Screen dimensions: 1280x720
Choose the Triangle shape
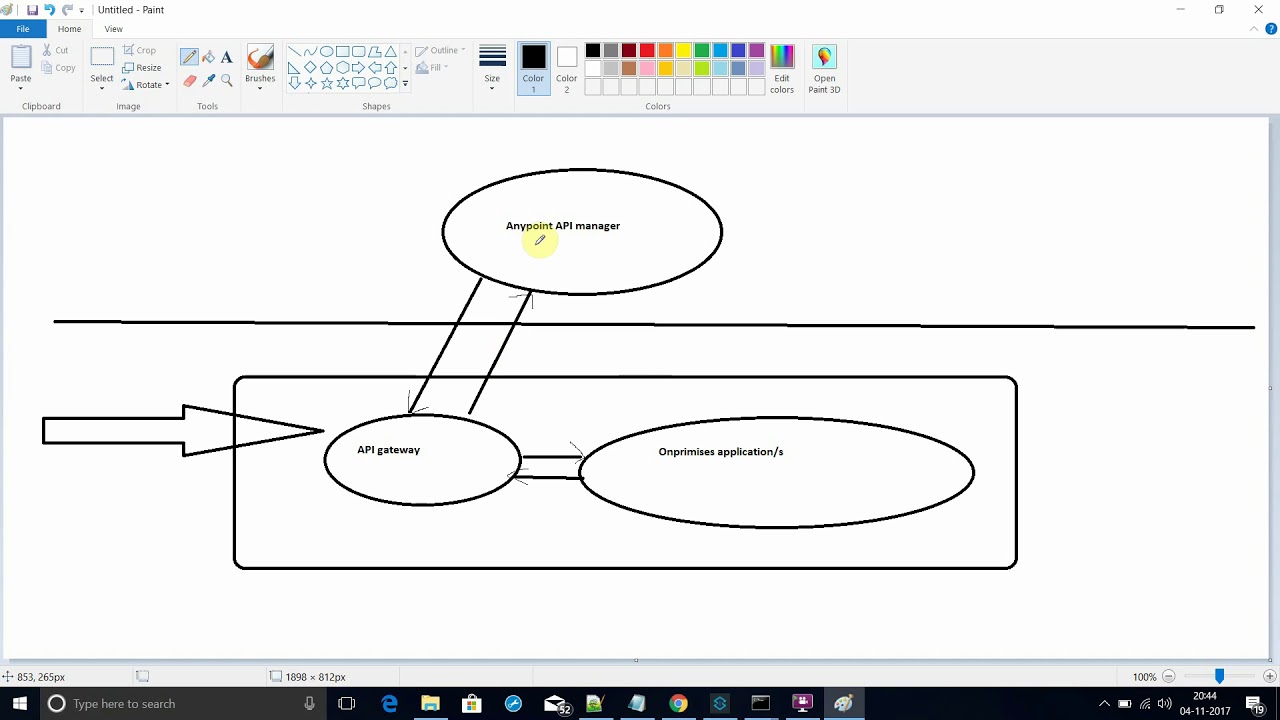pos(390,52)
